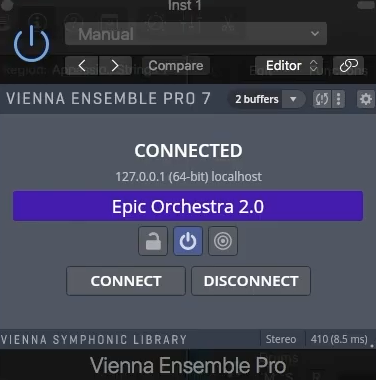Go to previous preset with left arrow
The height and width of the screenshot is (380, 376).
(x=82, y=65)
